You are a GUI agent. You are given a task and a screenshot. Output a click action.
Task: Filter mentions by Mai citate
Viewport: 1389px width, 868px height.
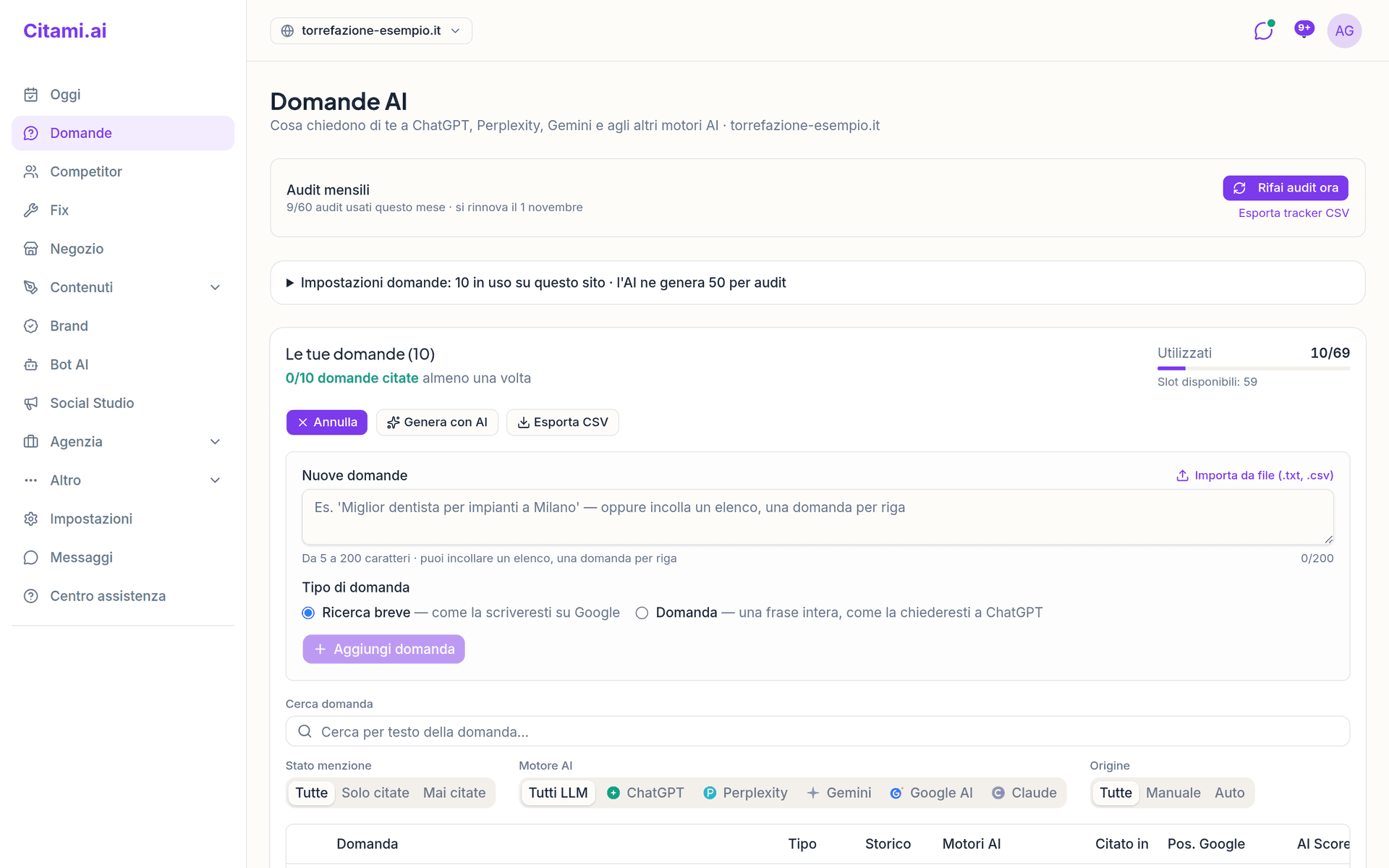click(x=454, y=793)
